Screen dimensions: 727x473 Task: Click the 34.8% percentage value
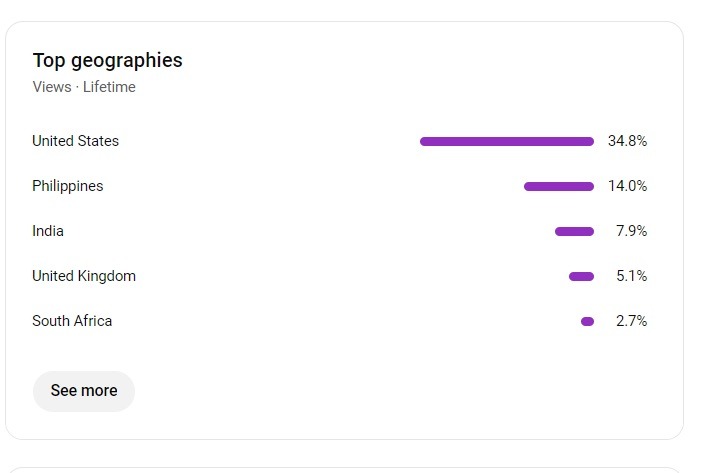[627, 141]
